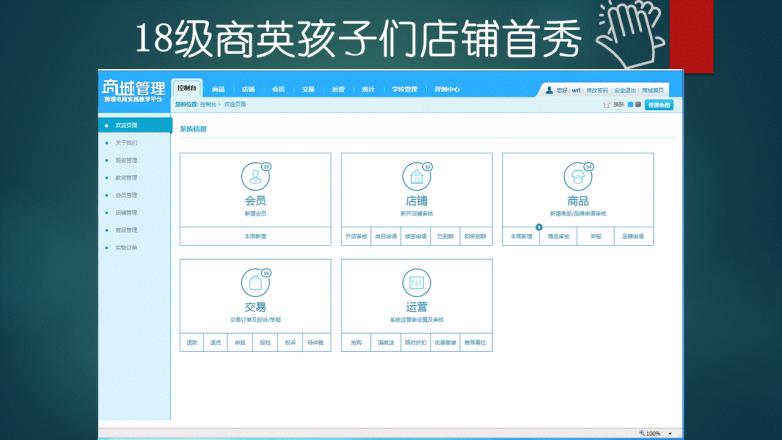Pick the blue skin color swatch
The height and width of the screenshot is (440, 782).
631,104
